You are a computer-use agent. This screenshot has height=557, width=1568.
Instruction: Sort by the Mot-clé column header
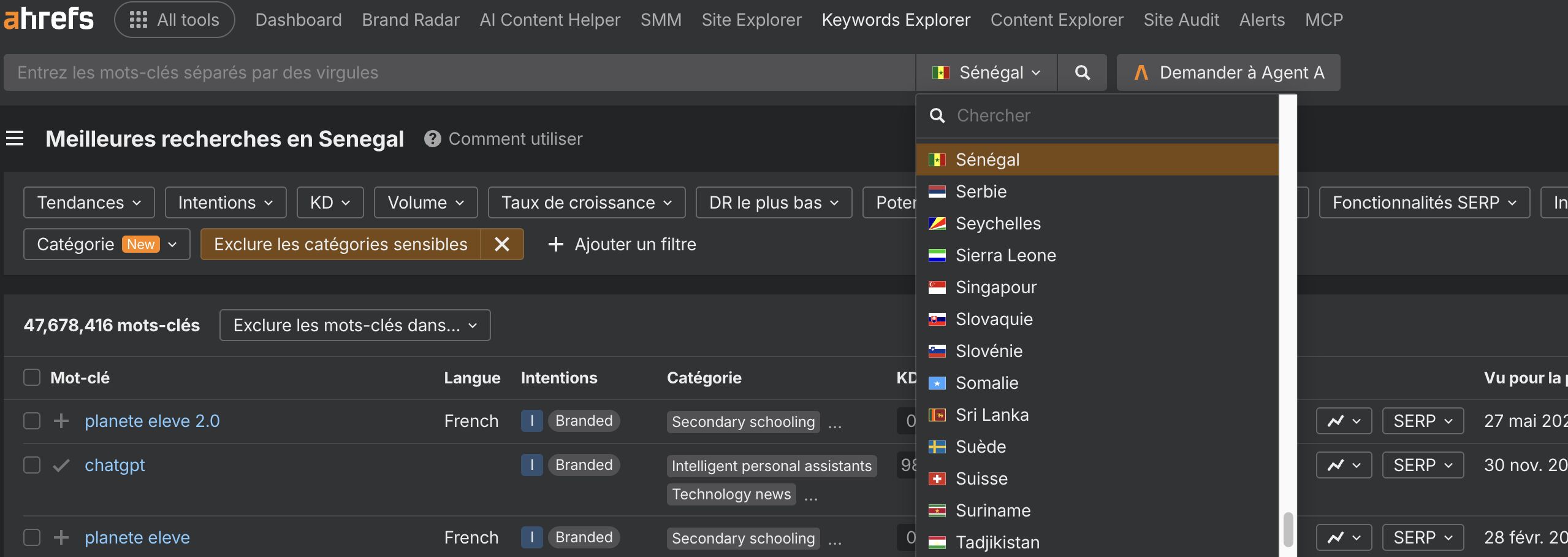[80, 377]
